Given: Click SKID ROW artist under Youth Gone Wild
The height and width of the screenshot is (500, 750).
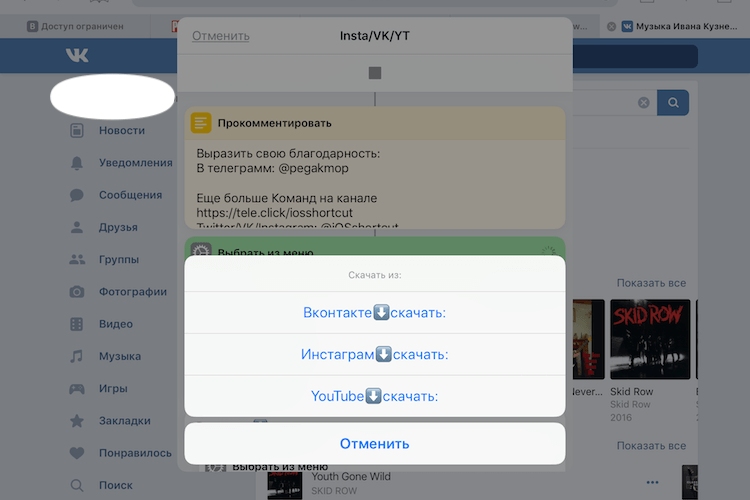Looking at the screenshot, I should click(x=334, y=491).
